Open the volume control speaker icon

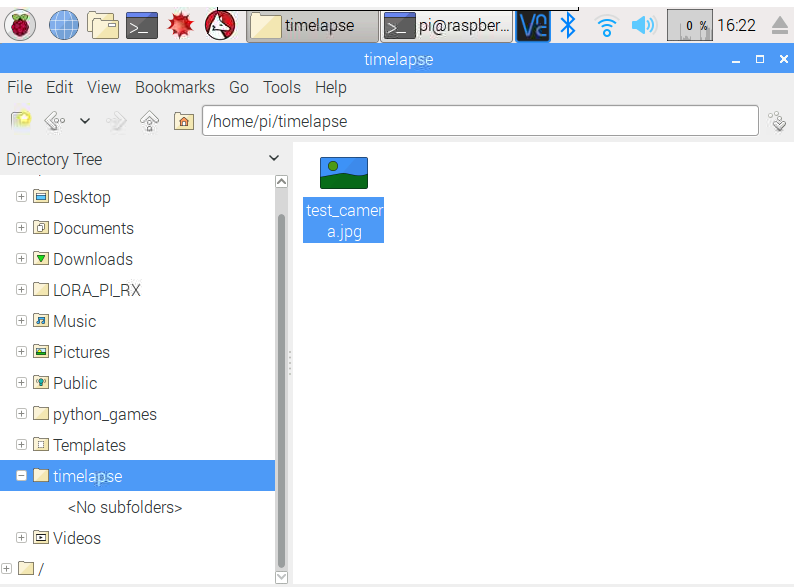(x=643, y=25)
